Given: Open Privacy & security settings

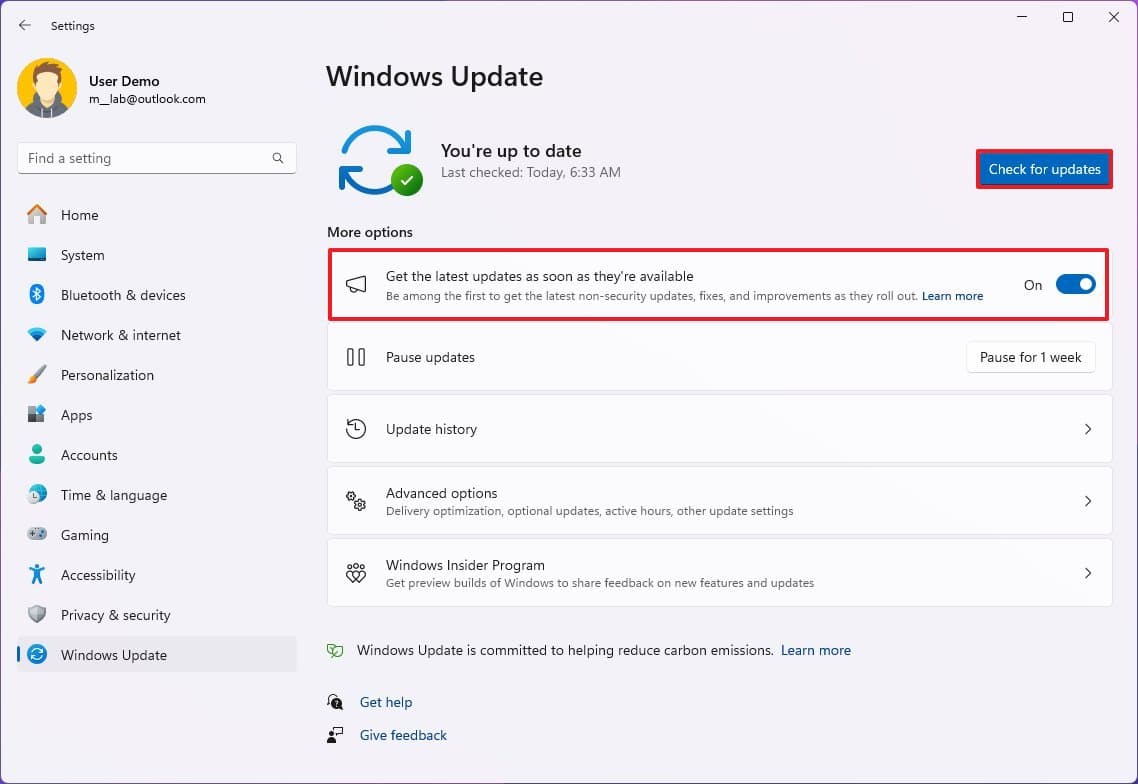Looking at the screenshot, I should pyautogui.click(x=114, y=615).
